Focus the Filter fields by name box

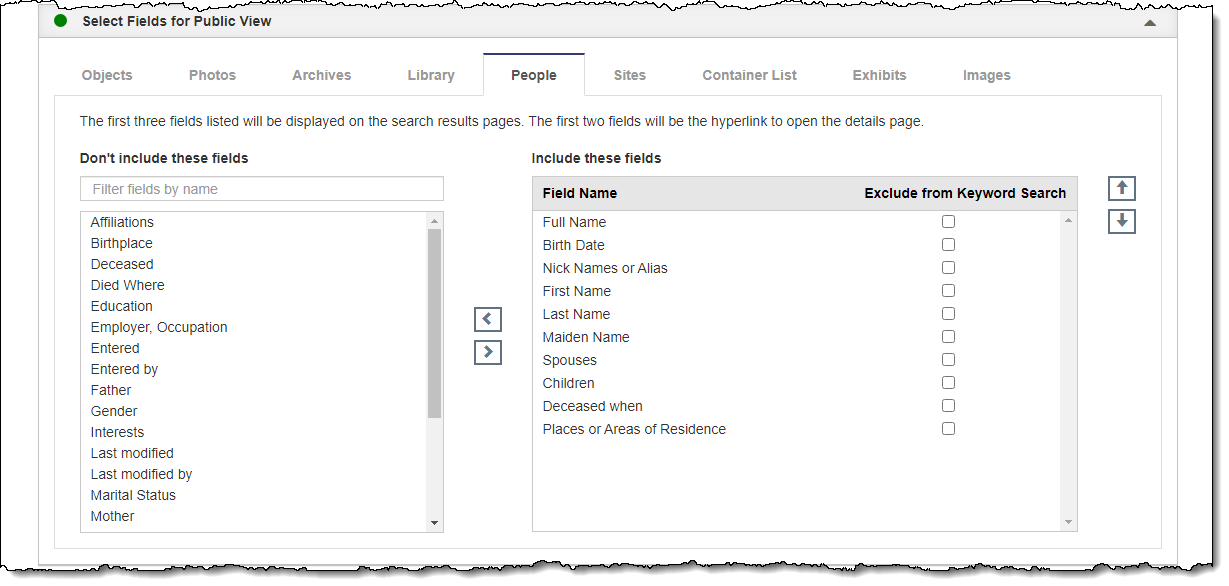pyautogui.click(x=262, y=189)
